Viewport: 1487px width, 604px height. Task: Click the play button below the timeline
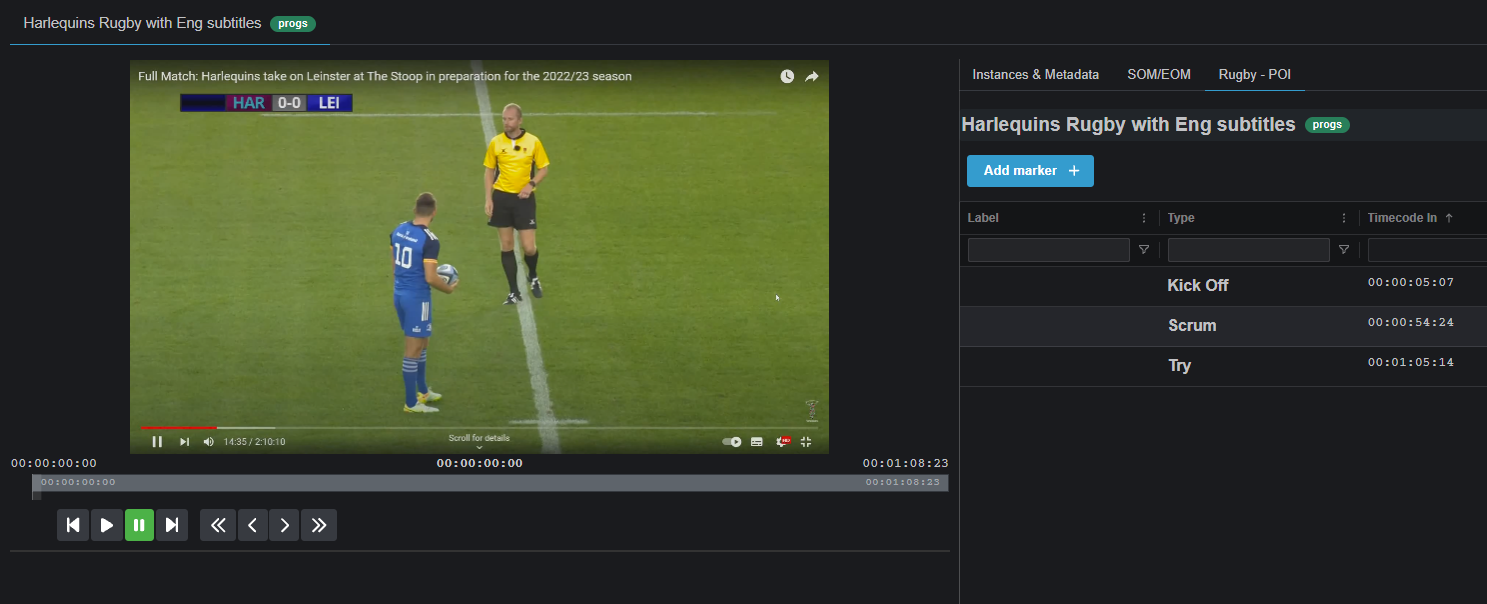[106, 525]
